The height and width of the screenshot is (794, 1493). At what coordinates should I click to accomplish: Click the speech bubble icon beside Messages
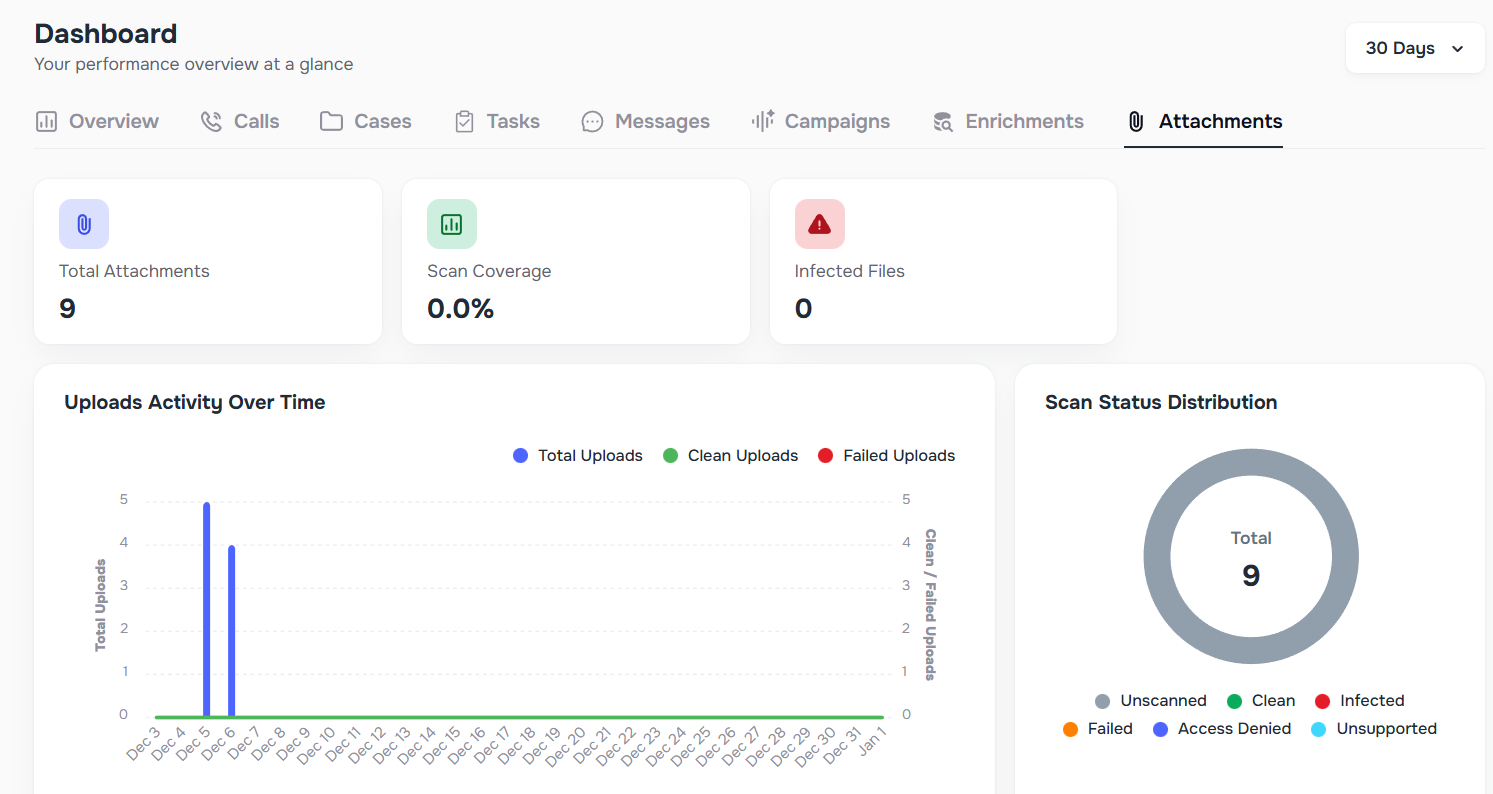tap(592, 120)
